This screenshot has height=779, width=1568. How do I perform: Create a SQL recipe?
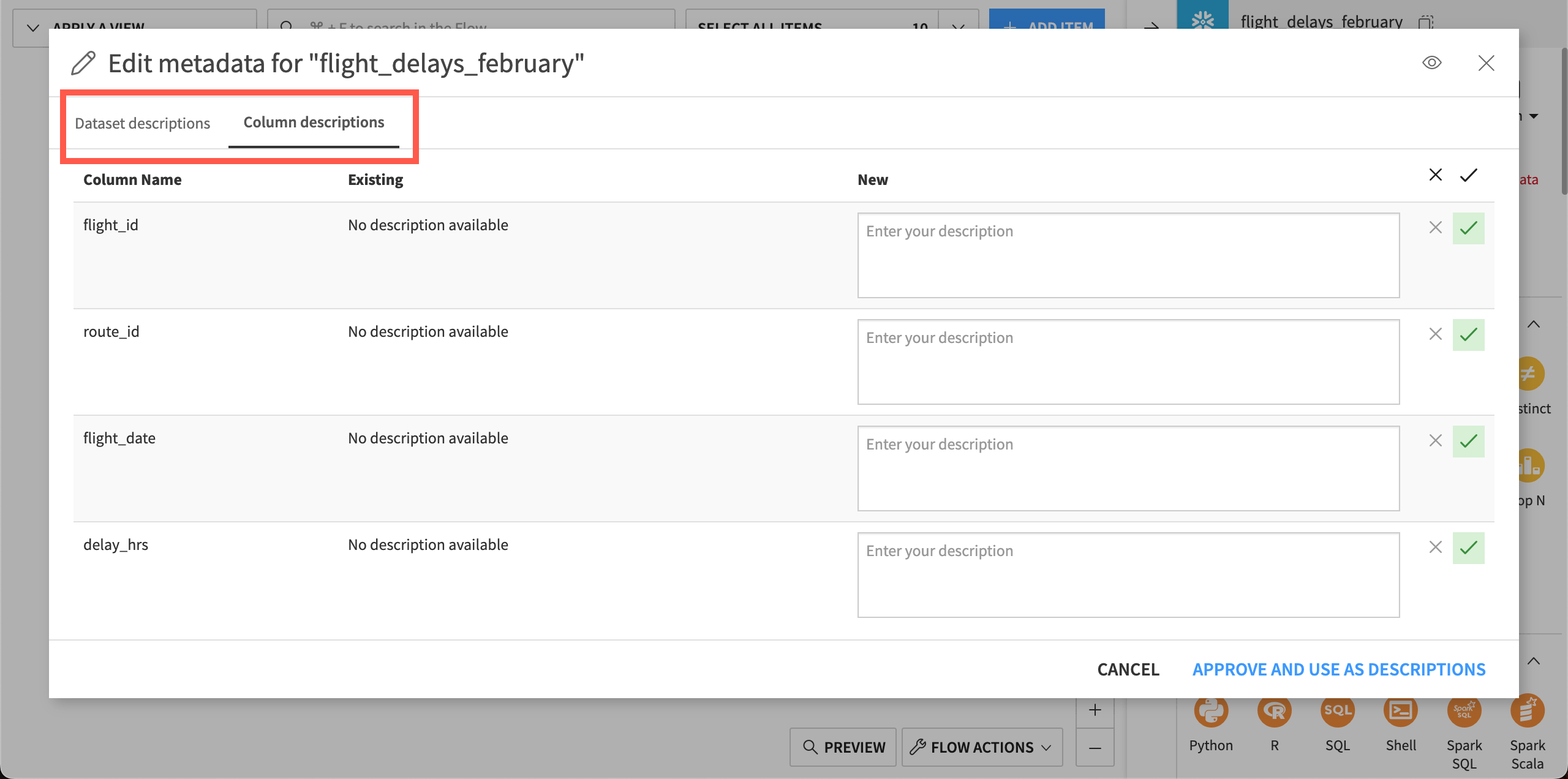tap(1338, 712)
